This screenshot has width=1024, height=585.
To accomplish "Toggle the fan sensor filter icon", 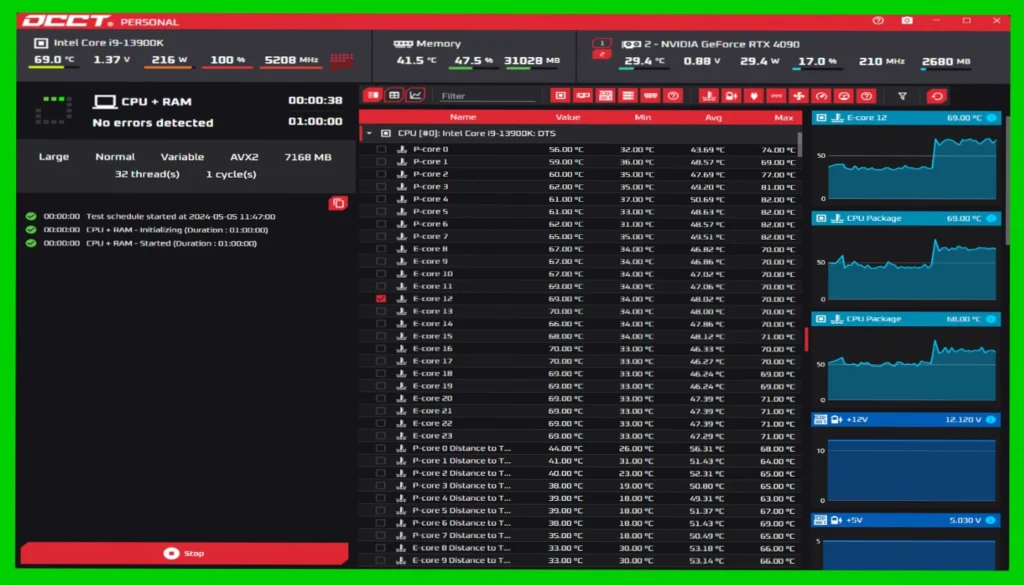I will click(x=799, y=96).
